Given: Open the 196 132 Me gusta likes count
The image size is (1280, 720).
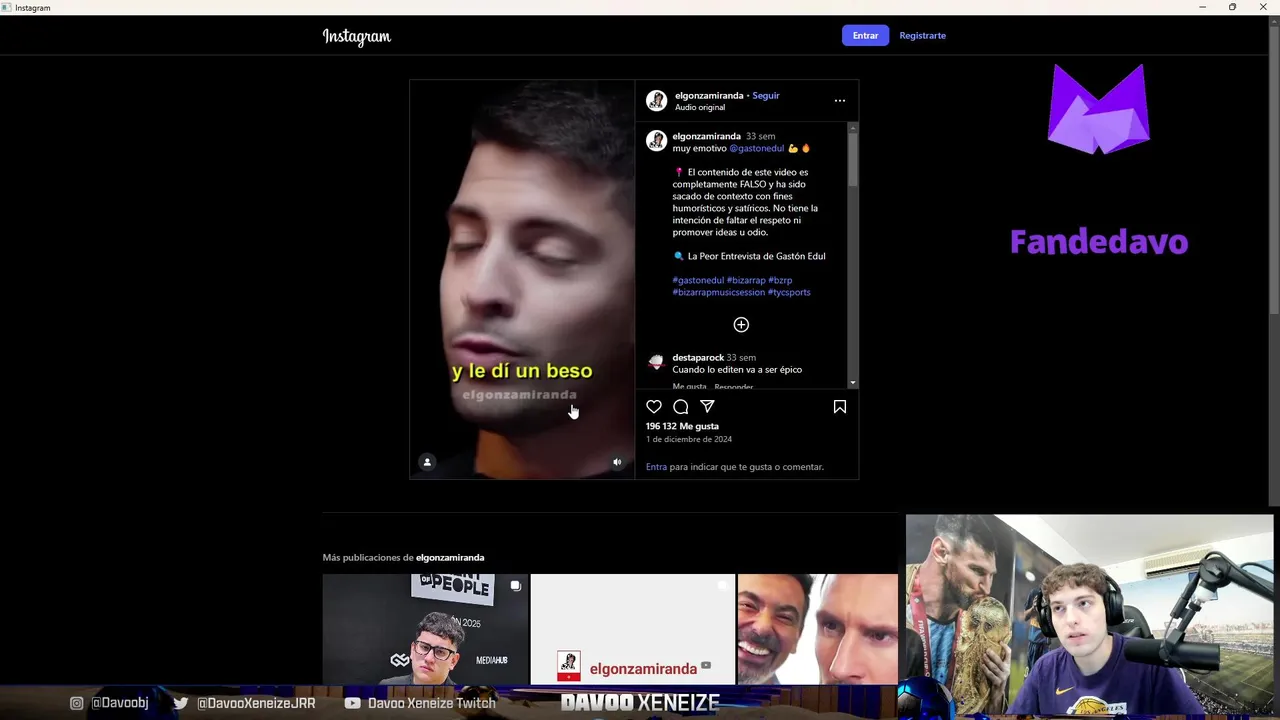Looking at the screenshot, I should 682,426.
